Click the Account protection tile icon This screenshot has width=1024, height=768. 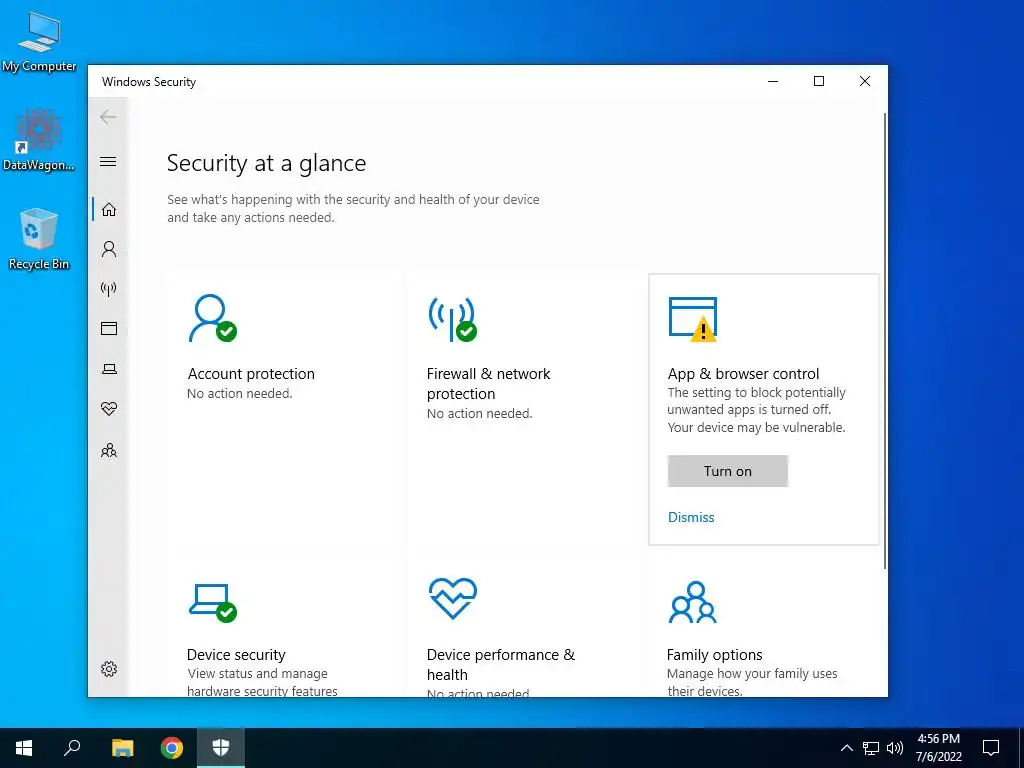212,318
